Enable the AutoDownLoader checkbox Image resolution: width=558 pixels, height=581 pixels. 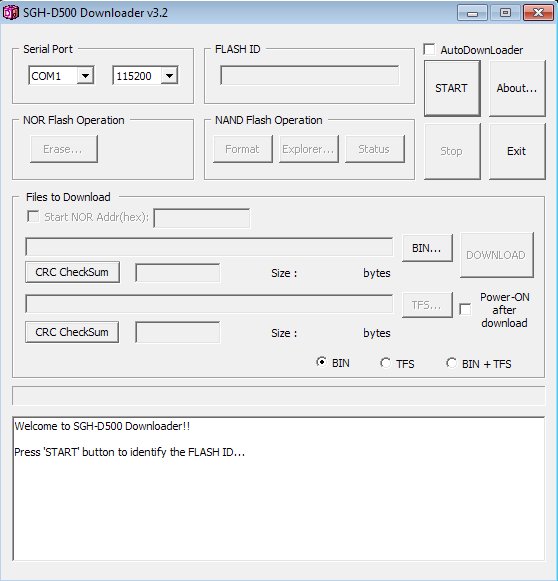coord(429,49)
